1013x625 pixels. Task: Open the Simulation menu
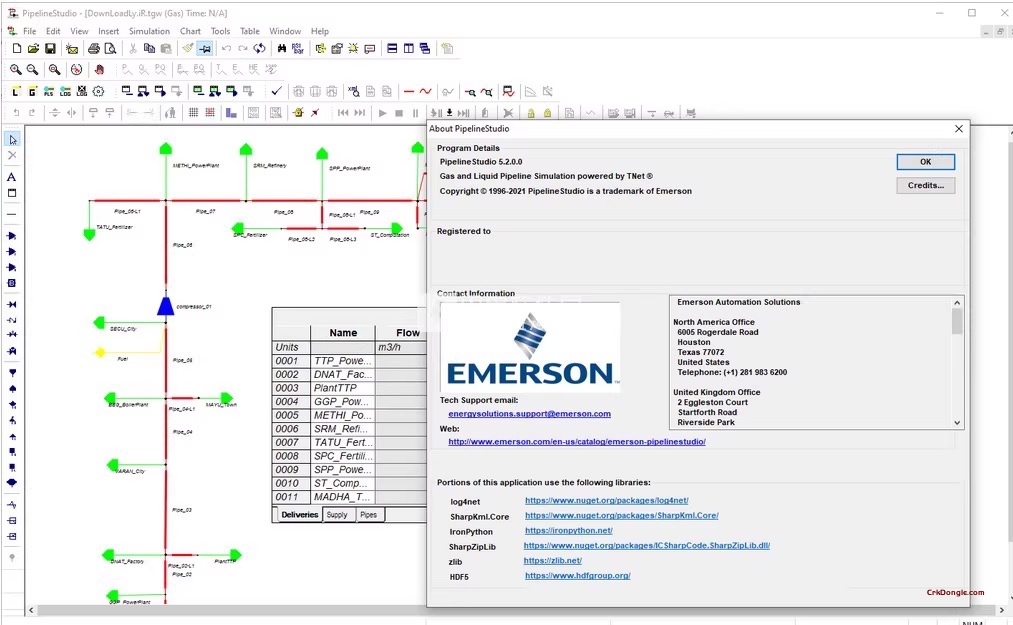149,31
